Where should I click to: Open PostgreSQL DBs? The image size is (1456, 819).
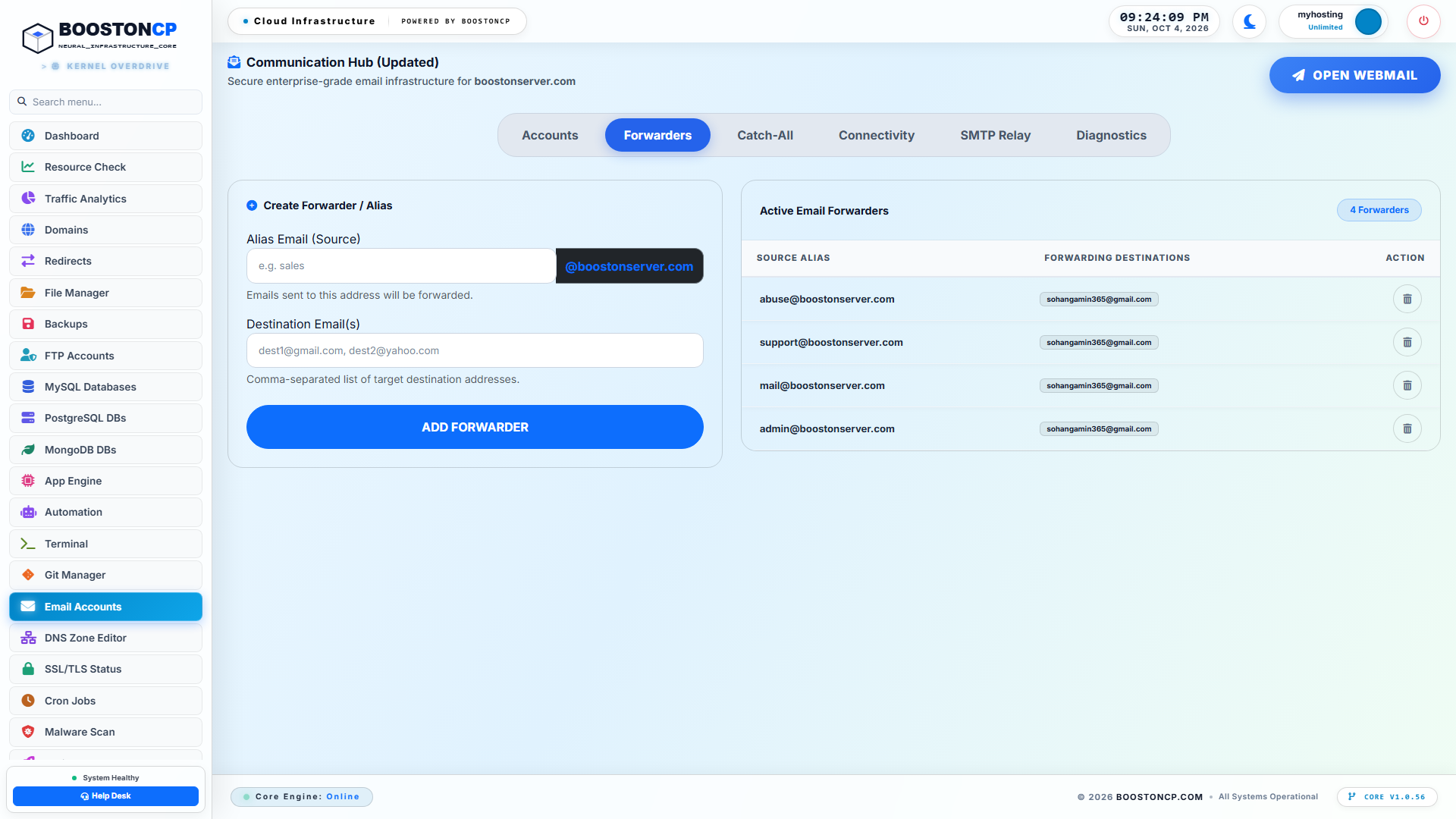click(x=105, y=418)
